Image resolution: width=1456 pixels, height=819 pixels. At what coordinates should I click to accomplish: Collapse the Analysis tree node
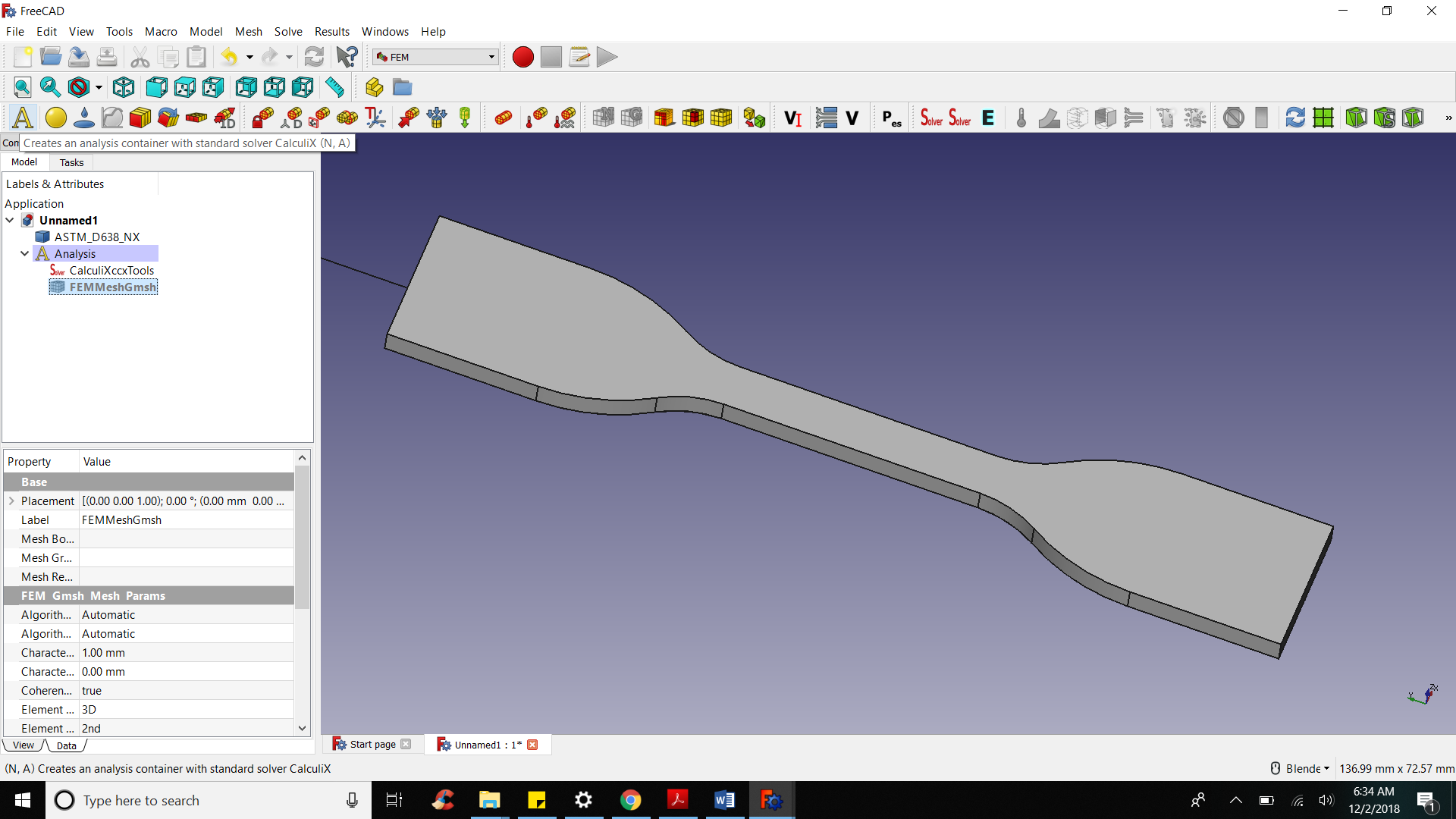[x=24, y=253]
